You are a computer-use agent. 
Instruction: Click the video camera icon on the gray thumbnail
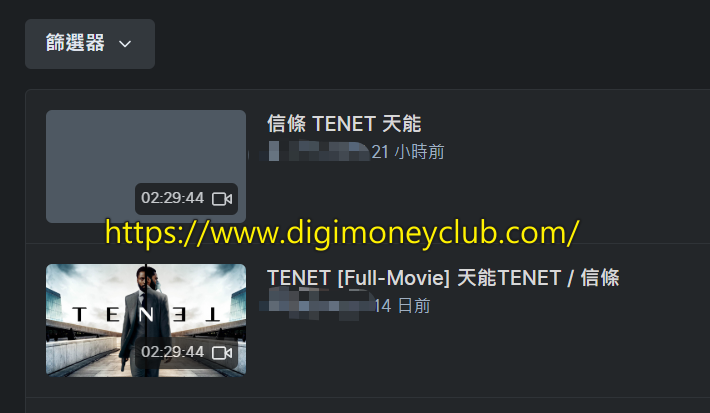[222, 199]
